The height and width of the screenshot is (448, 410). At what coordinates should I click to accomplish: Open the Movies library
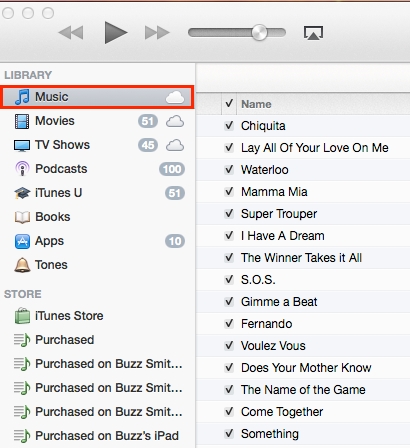point(97,121)
